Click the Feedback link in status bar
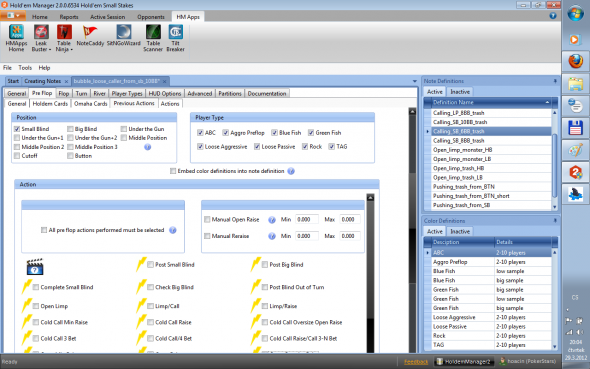This screenshot has width=590, height=369. coord(416,362)
